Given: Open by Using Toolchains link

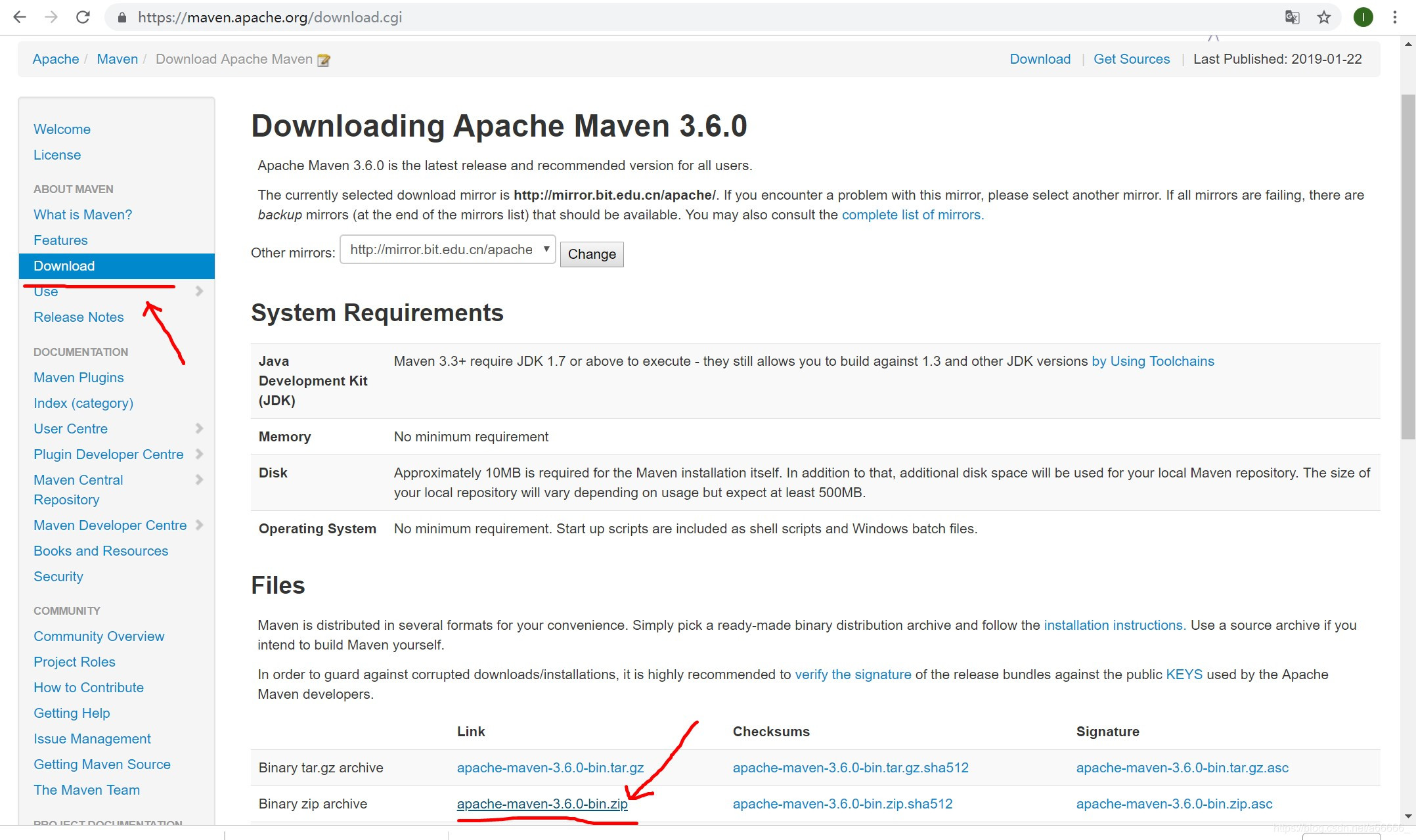Looking at the screenshot, I should click(1153, 361).
